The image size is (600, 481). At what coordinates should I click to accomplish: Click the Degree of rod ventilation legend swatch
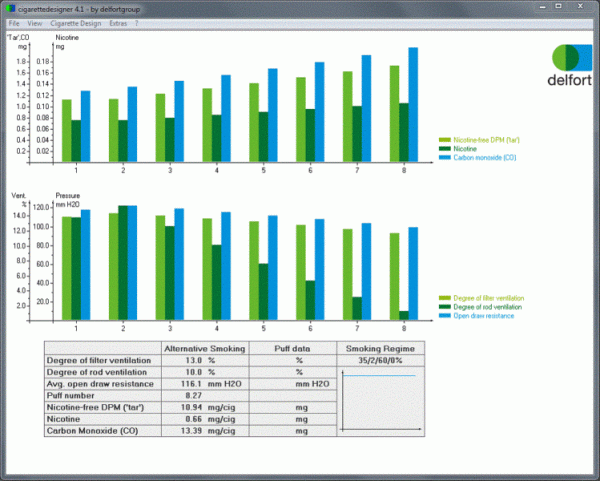point(445,307)
